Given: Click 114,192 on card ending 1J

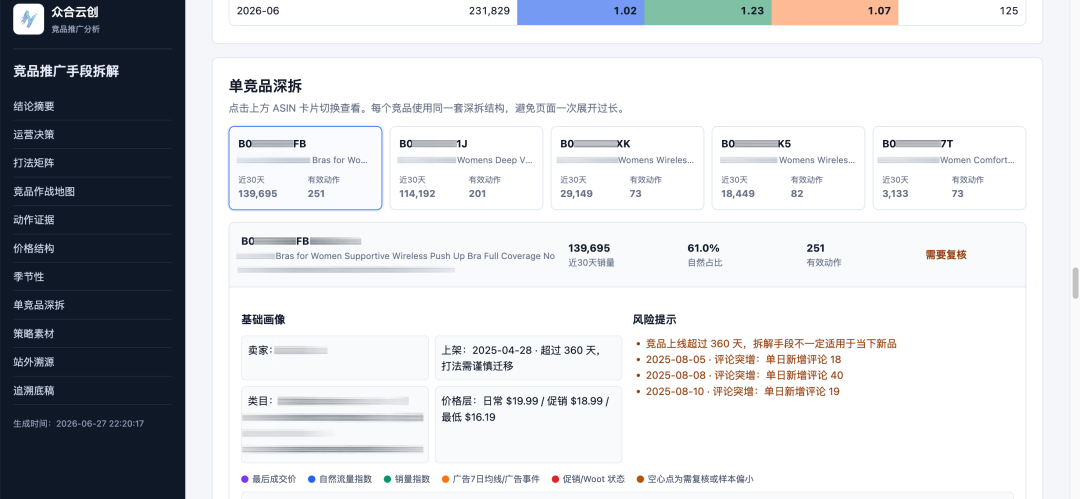Looking at the screenshot, I should (x=417, y=194).
